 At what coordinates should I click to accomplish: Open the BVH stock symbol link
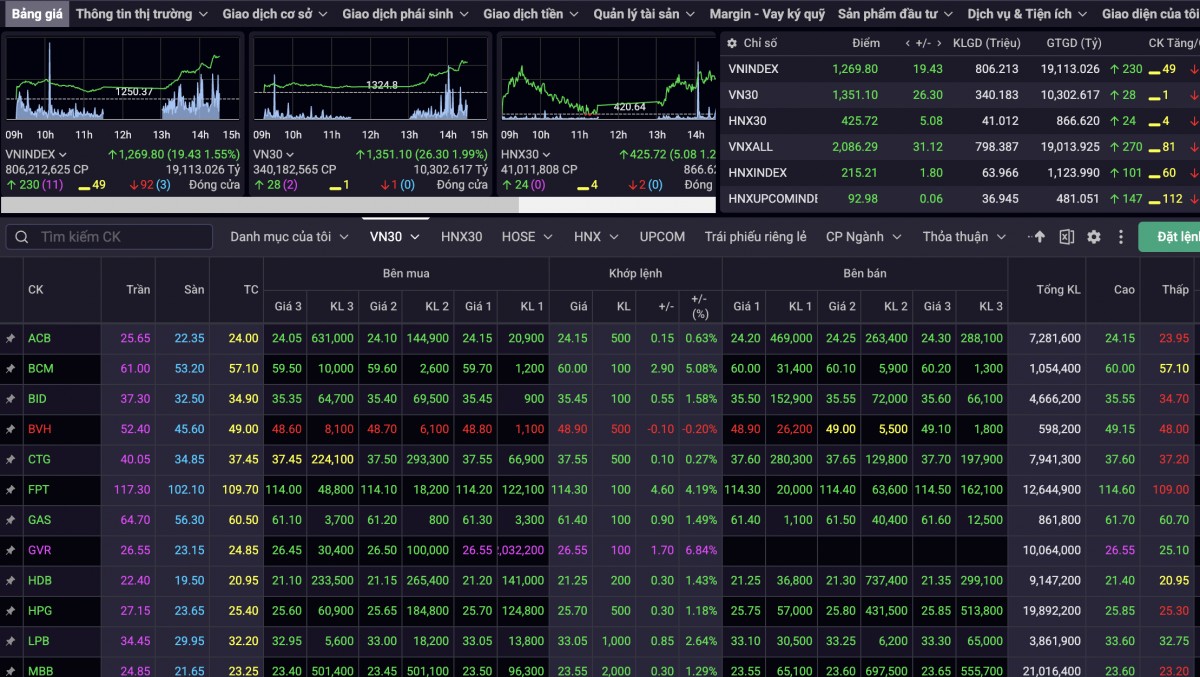(40, 429)
